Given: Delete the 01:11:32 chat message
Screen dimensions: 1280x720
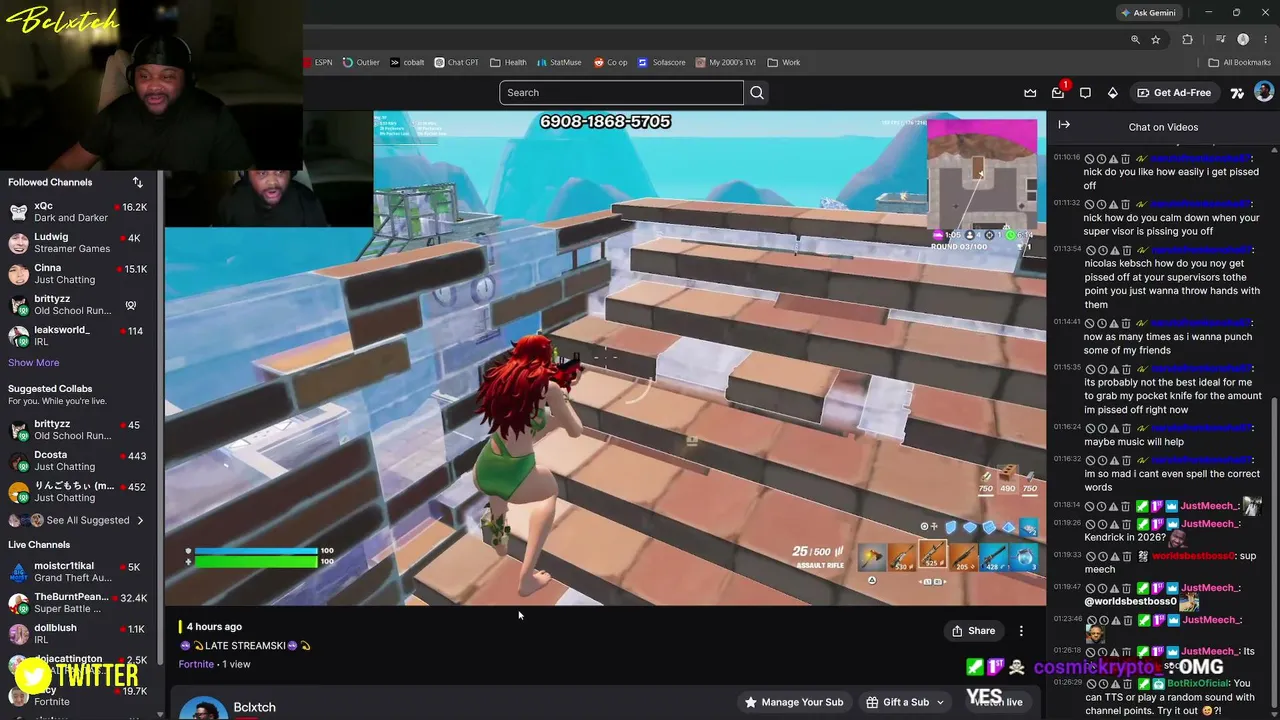Looking at the screenshot, I should point(1125,204).
